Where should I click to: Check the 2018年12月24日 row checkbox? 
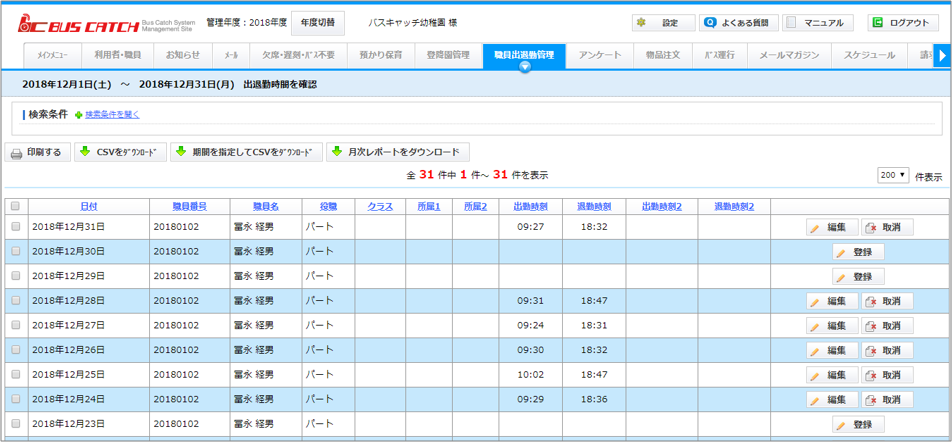tap(16, 399)
